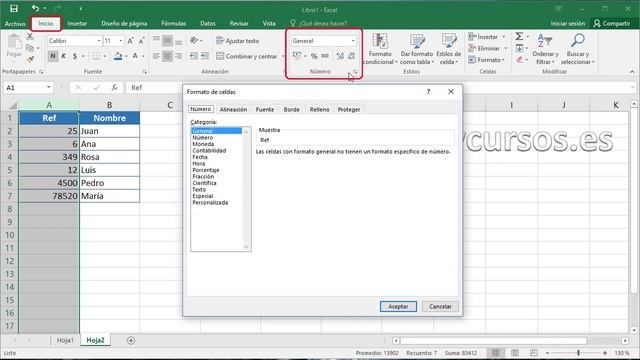Viewport: 640px width, 360px height.
Task: Decrease the indent
Action: point(193,56)
